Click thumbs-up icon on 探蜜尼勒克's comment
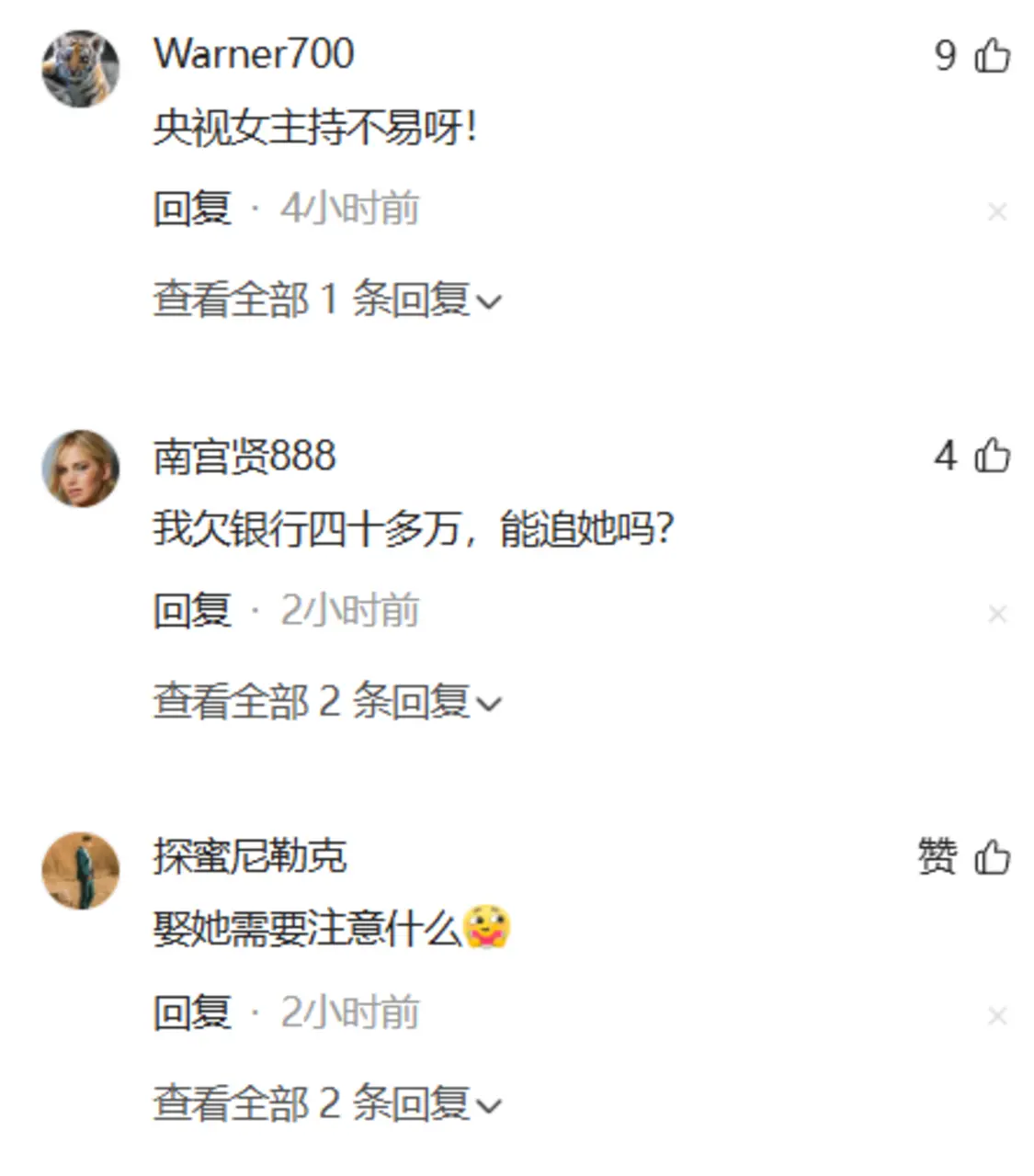Screen dimensions: 1034x1176 pos(992,857)
